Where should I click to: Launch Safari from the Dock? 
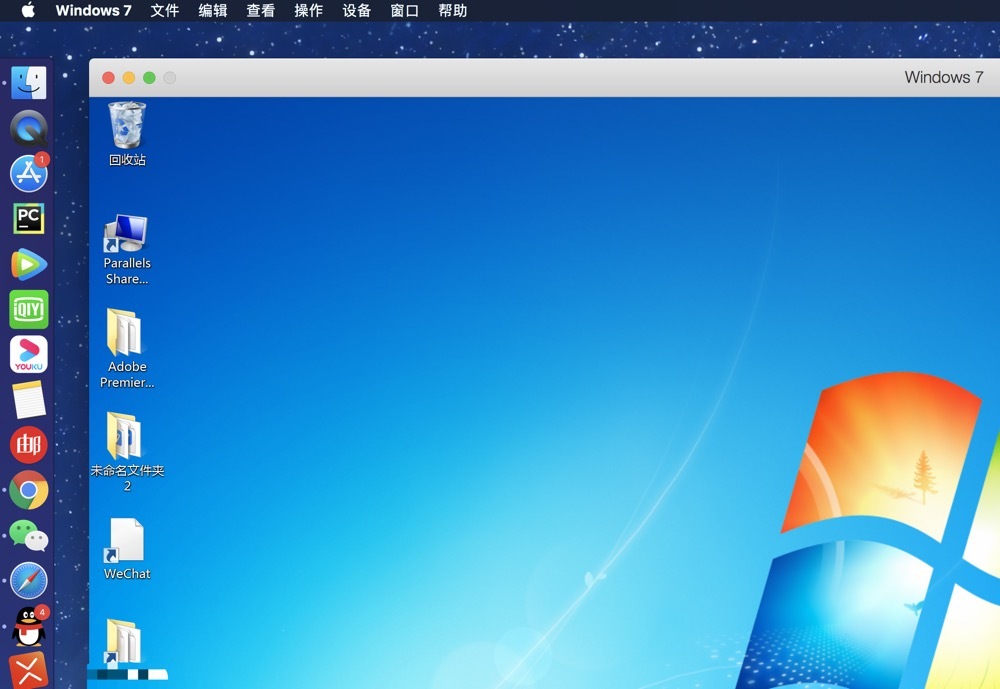(x=29, y=581)
